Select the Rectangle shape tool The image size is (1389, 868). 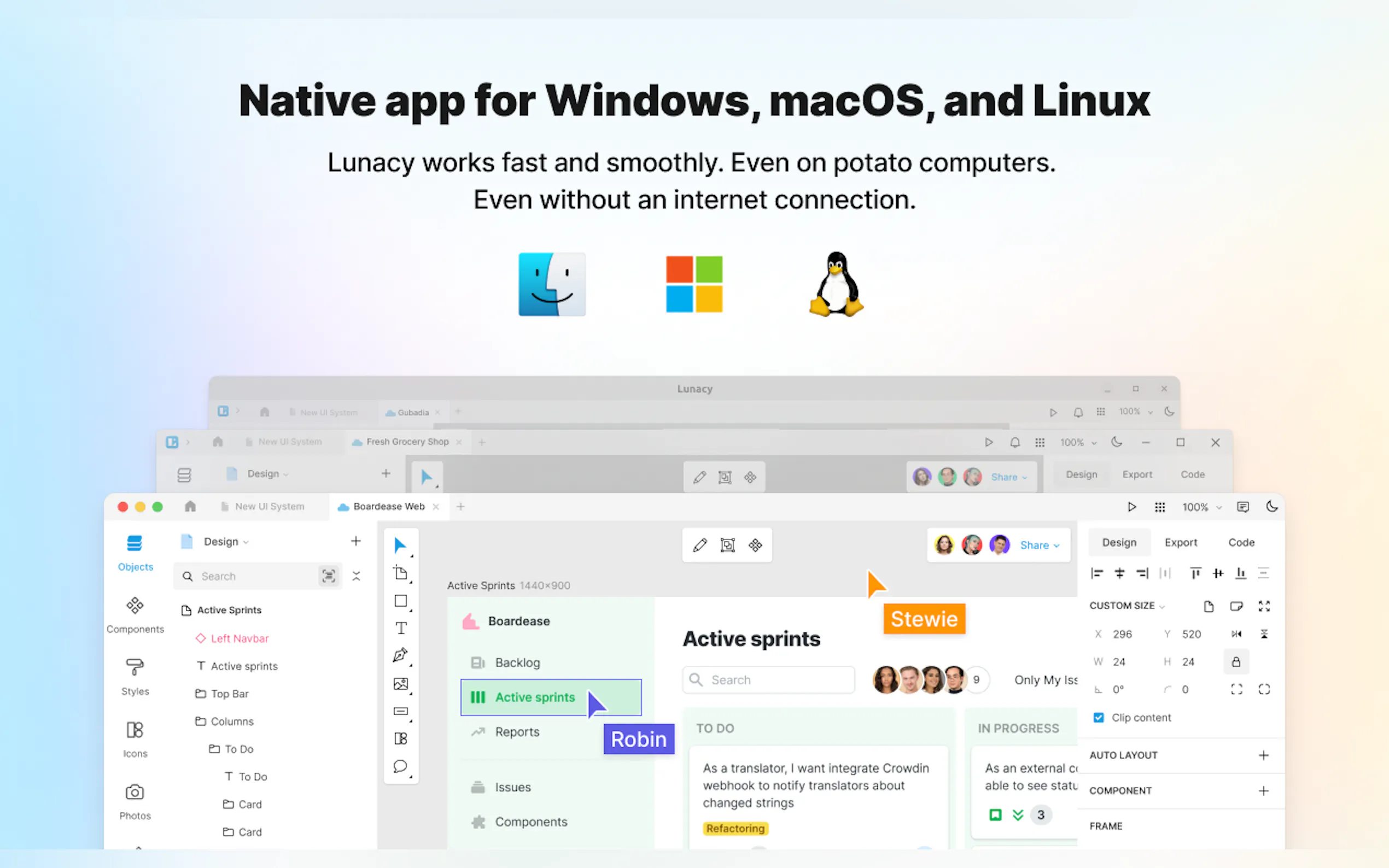coord(401,601)
